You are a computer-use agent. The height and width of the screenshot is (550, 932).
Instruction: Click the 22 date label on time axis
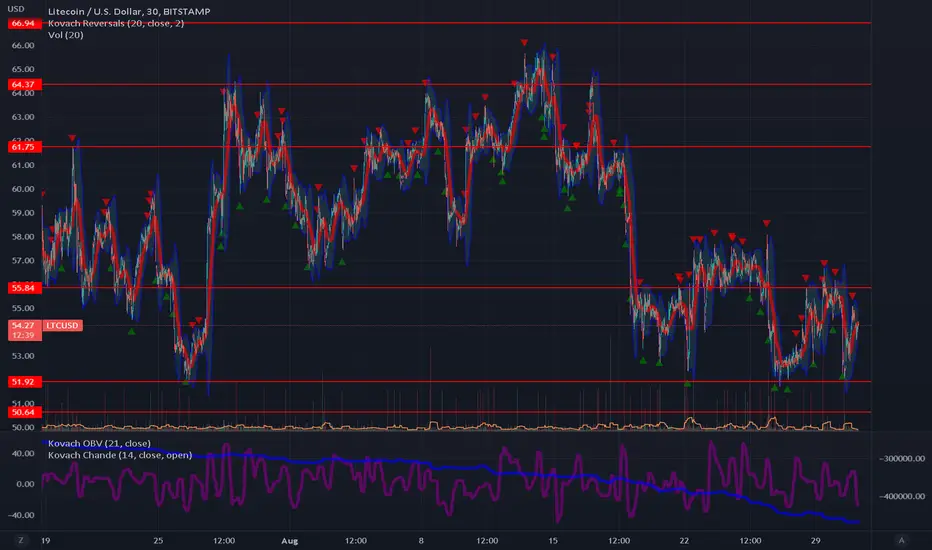(684, 540)
